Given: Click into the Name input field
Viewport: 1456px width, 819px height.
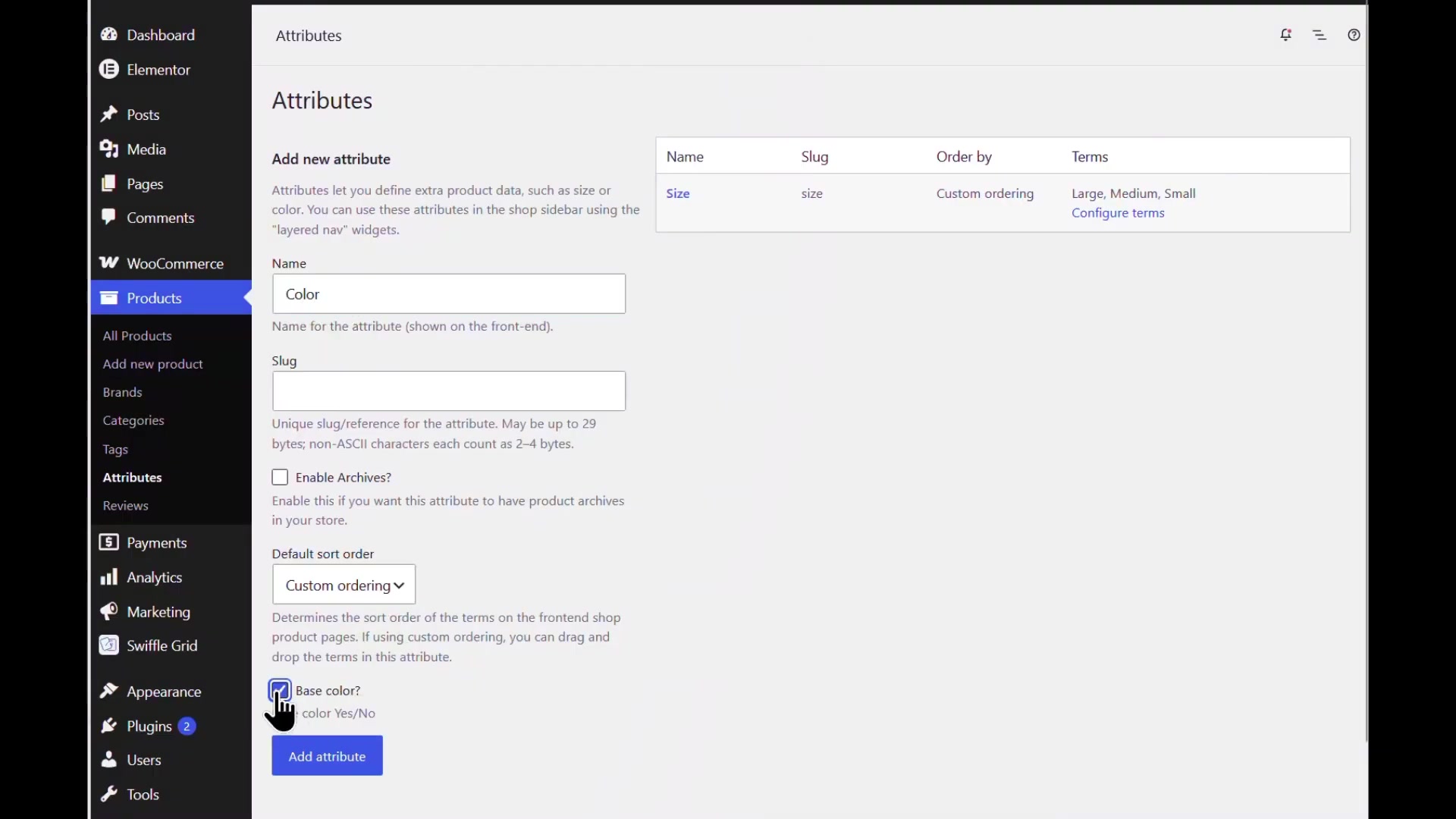Looking at the screenshot, I should tap(449, 293).
